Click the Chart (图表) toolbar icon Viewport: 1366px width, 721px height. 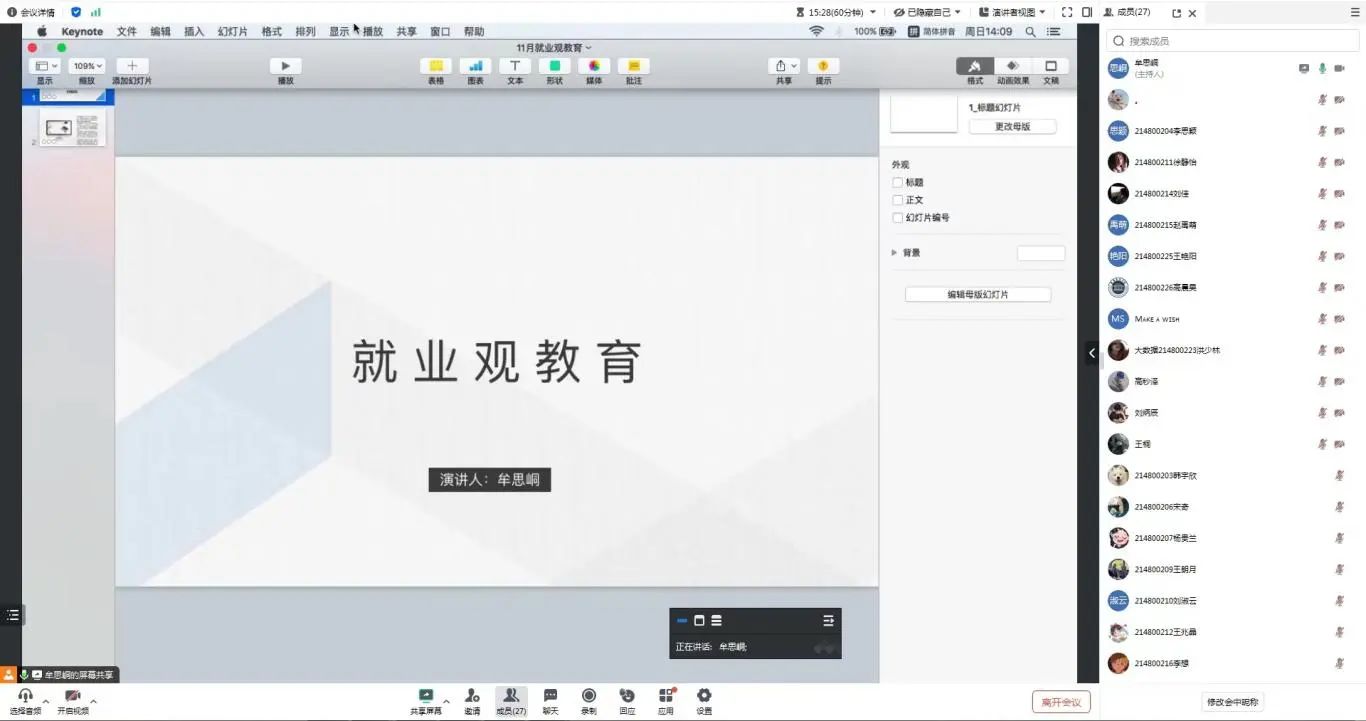point(475,66)
